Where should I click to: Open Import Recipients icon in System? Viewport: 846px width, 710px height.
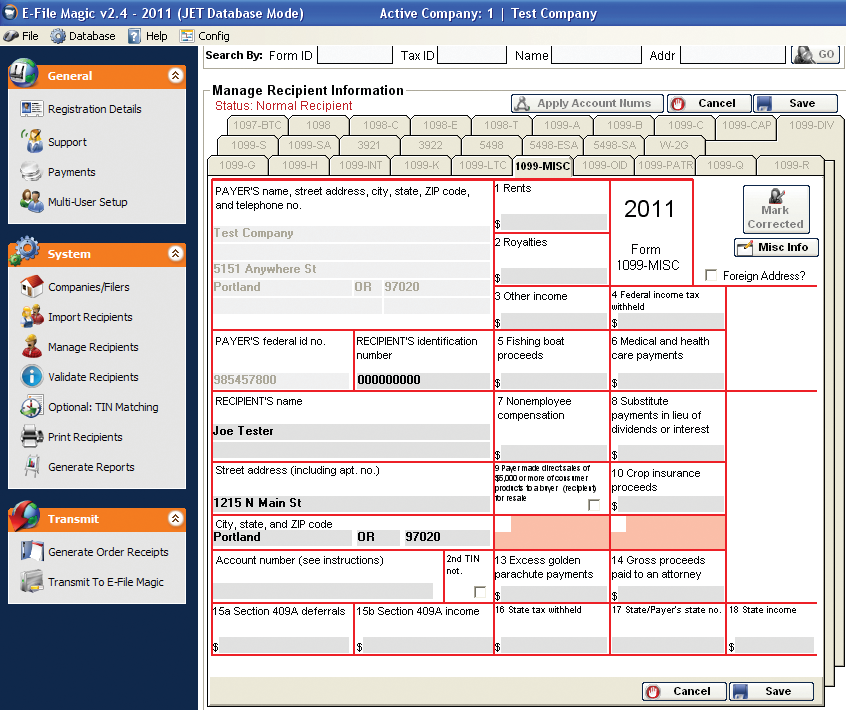31,317
